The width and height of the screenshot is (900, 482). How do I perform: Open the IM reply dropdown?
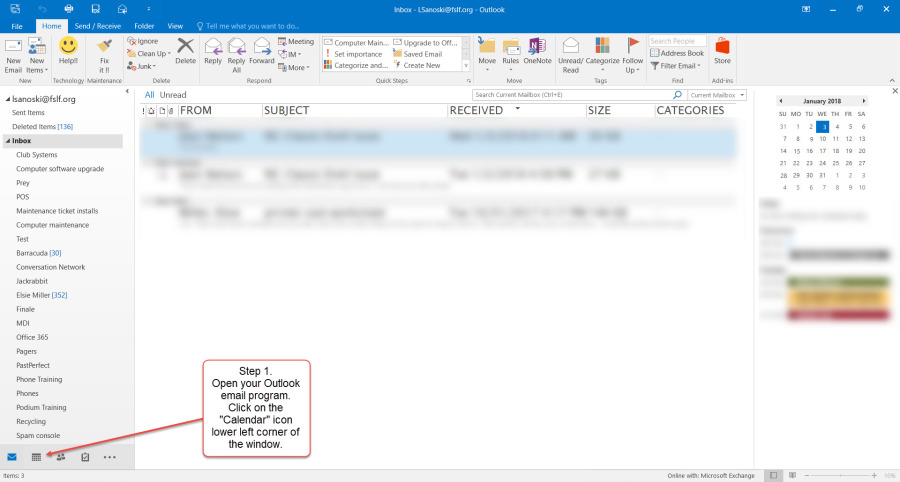[x=290, y=55]
